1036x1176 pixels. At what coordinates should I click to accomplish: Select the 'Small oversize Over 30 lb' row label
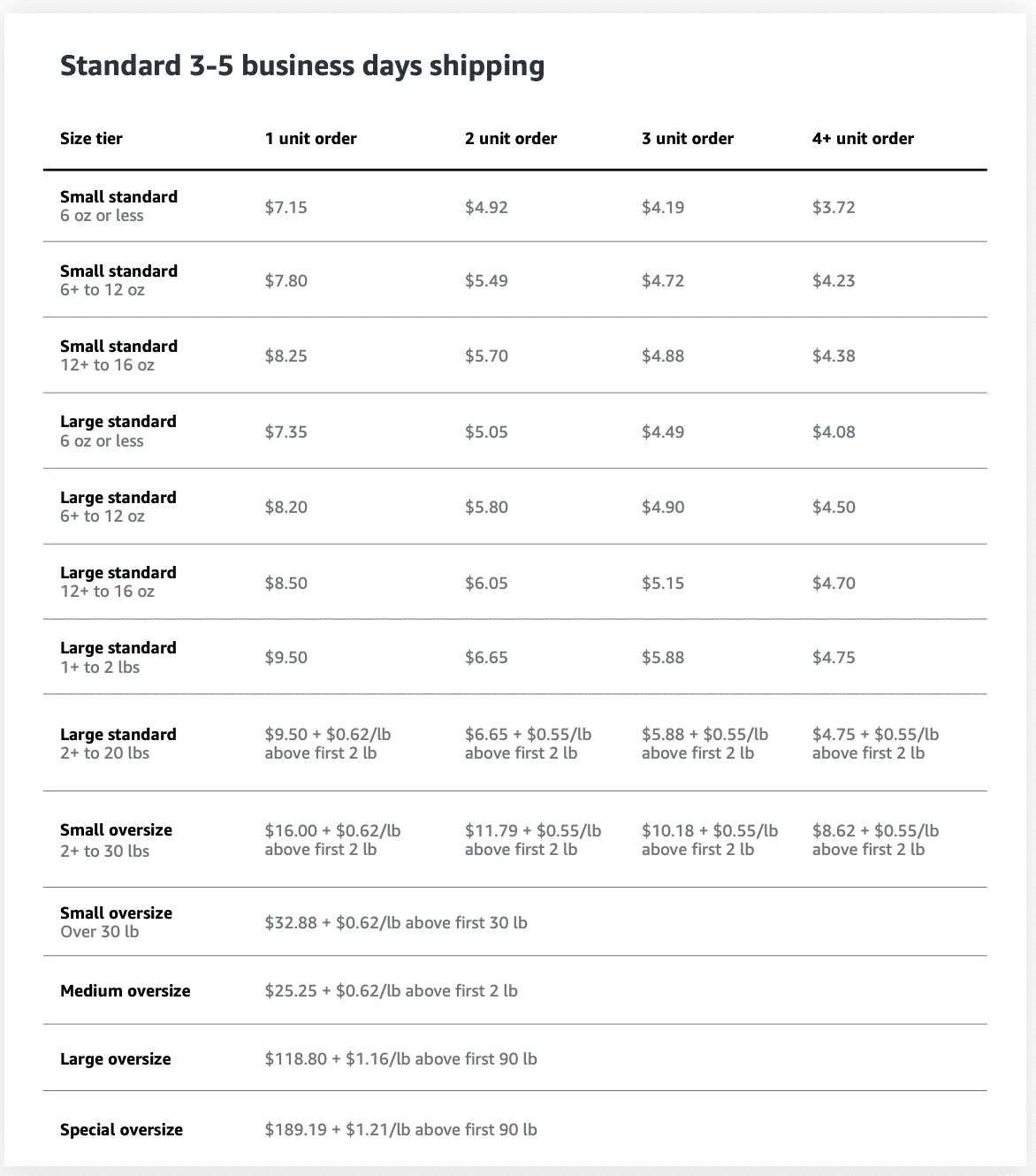pos(116,922)
